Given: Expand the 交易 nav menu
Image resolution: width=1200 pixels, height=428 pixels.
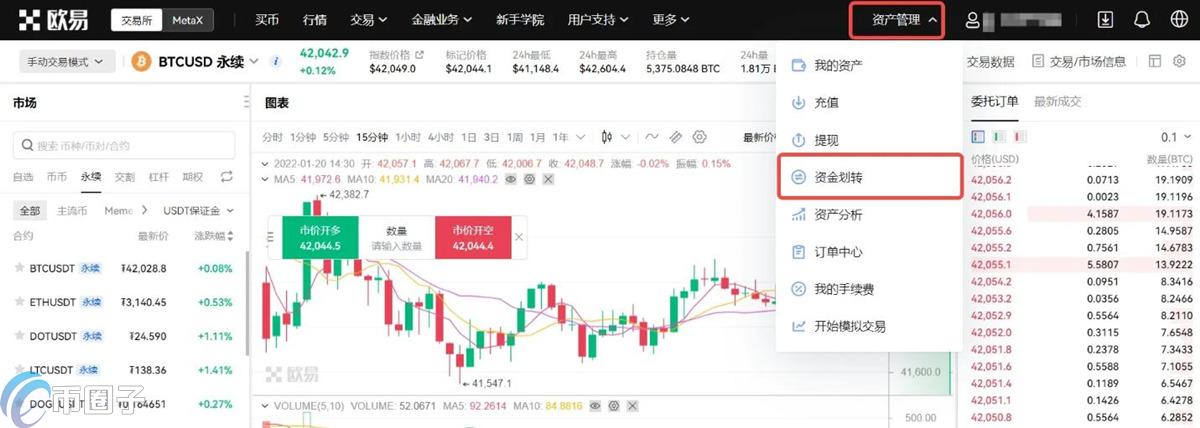Looking at the screenshot, I should [369, 20].
